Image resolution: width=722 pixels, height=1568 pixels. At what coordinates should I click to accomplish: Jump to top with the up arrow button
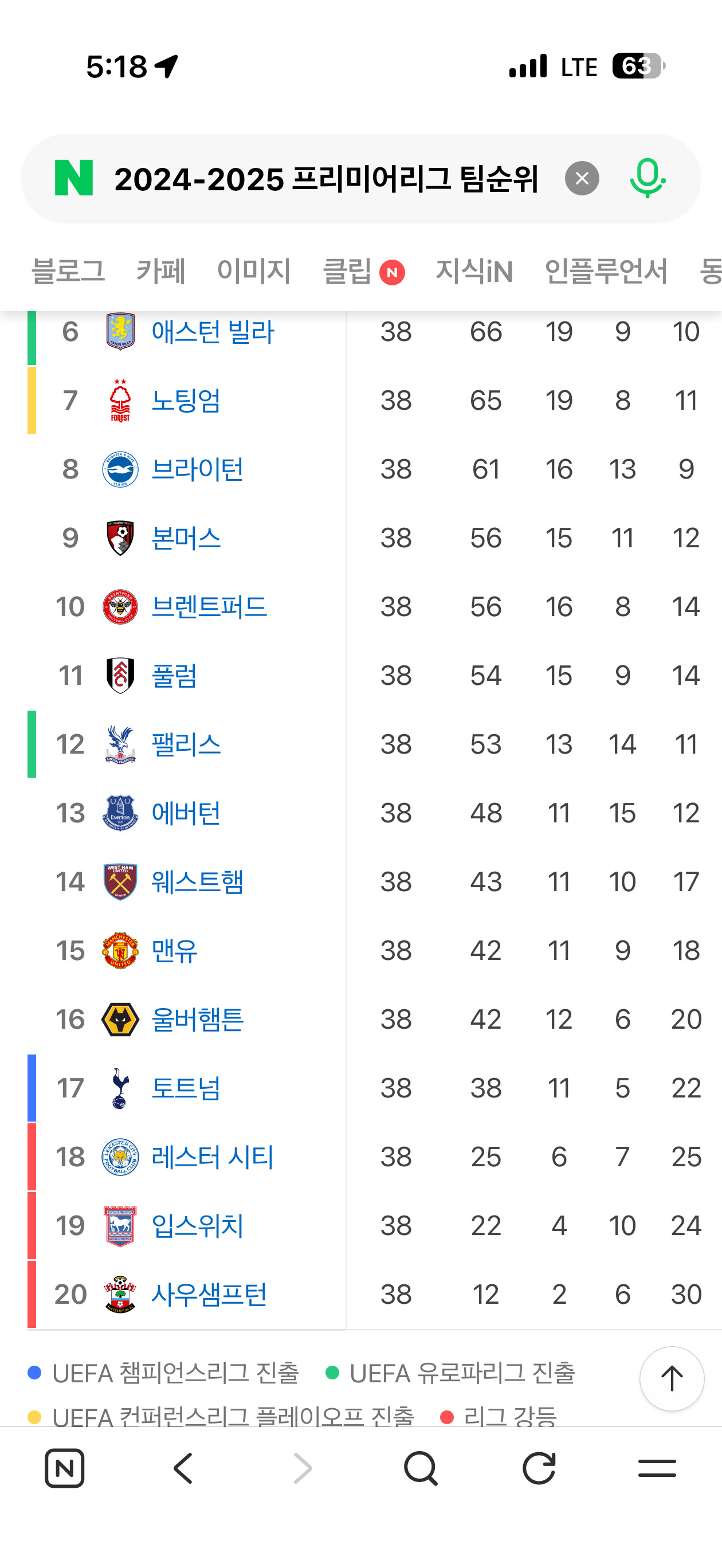[672, 1379]
